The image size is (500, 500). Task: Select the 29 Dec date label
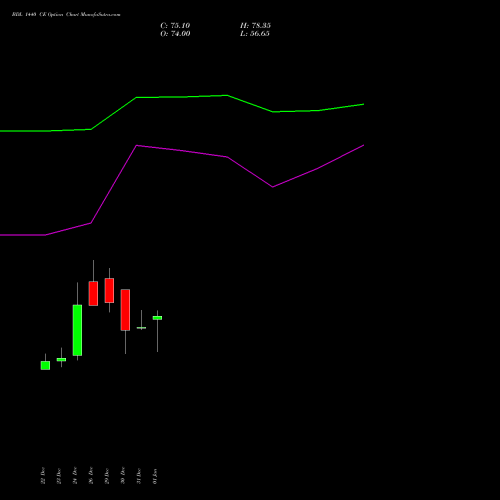(x=107, y=476)
